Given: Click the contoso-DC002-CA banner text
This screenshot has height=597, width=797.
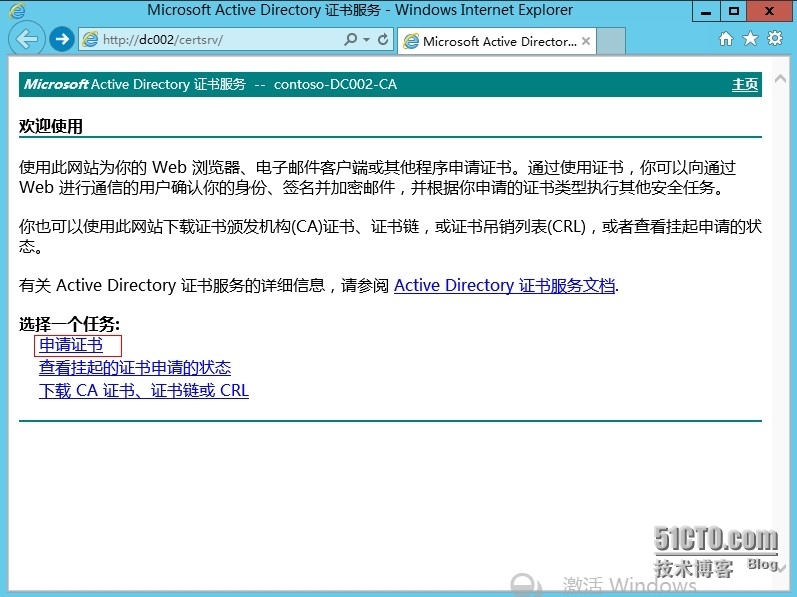Looking at the screenshot, I should (x=335, y=84).
